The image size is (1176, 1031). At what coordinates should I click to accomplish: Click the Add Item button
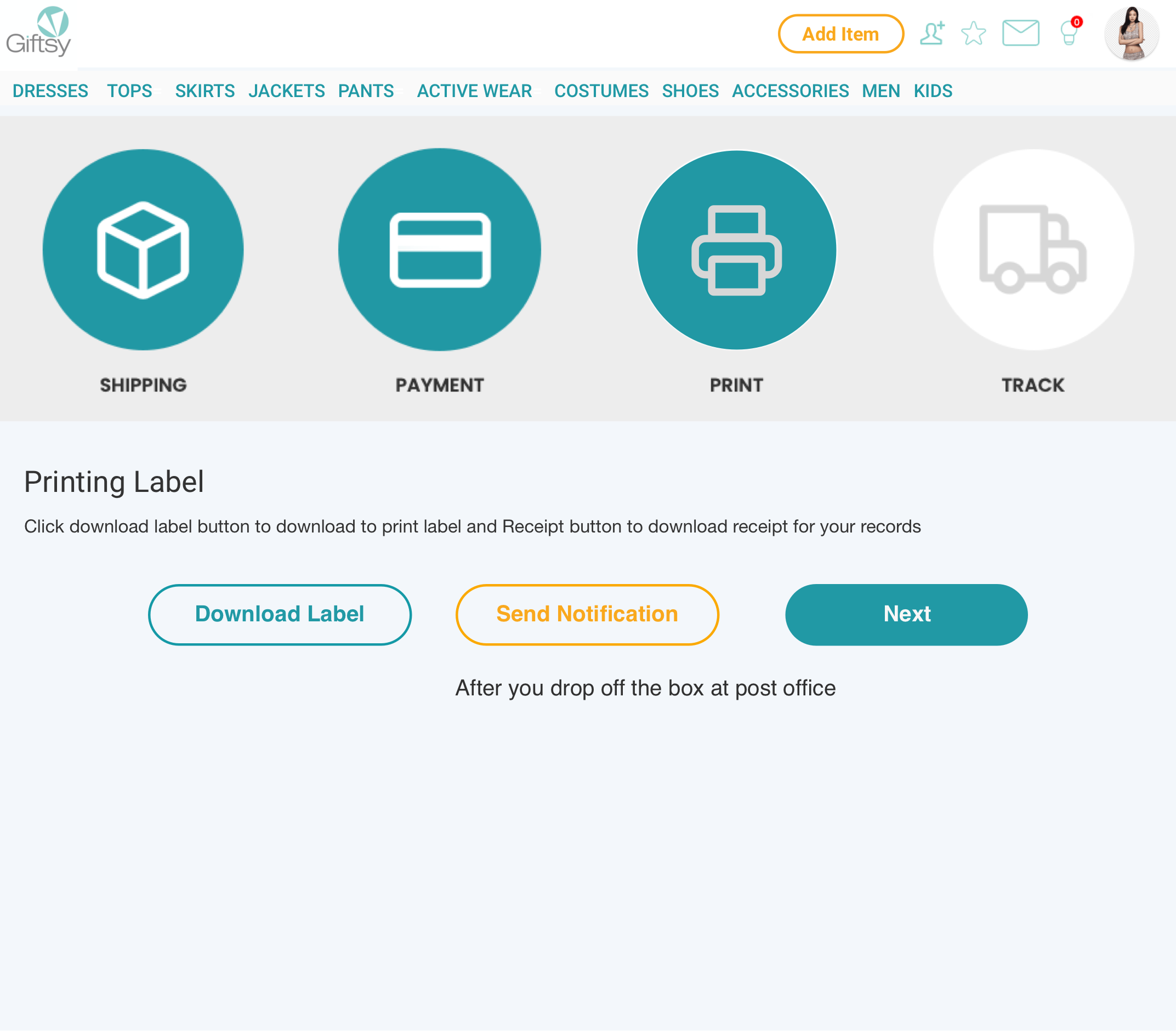[840, 34]
